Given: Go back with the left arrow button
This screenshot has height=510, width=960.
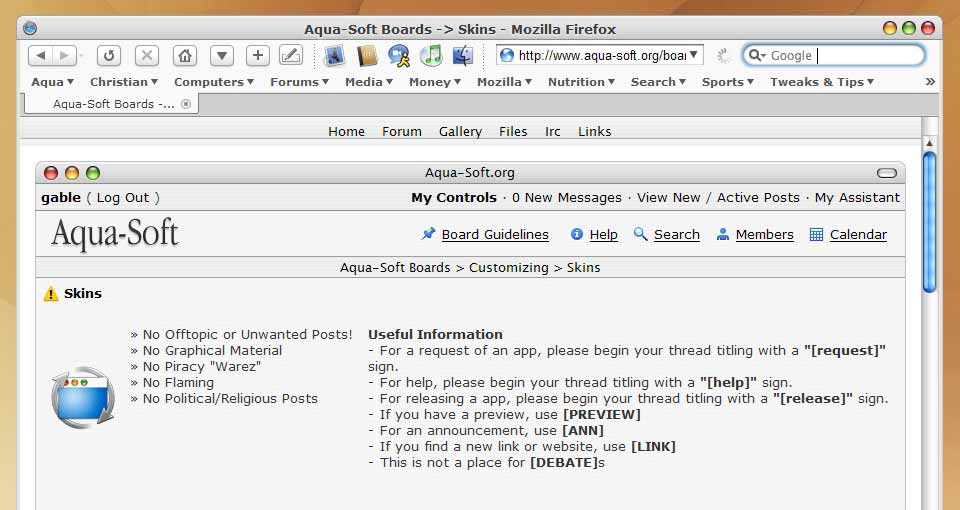Looking at the screenshot, I should click(40, 56).
